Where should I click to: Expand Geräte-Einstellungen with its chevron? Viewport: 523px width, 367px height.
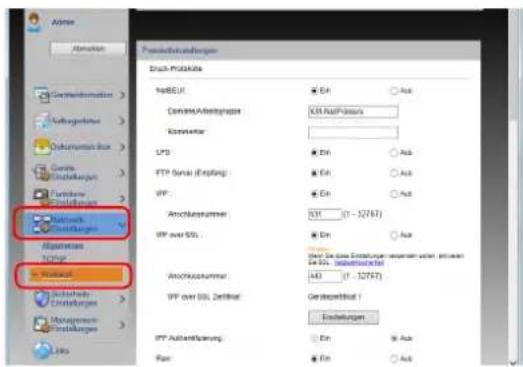[x=122, y=173]
